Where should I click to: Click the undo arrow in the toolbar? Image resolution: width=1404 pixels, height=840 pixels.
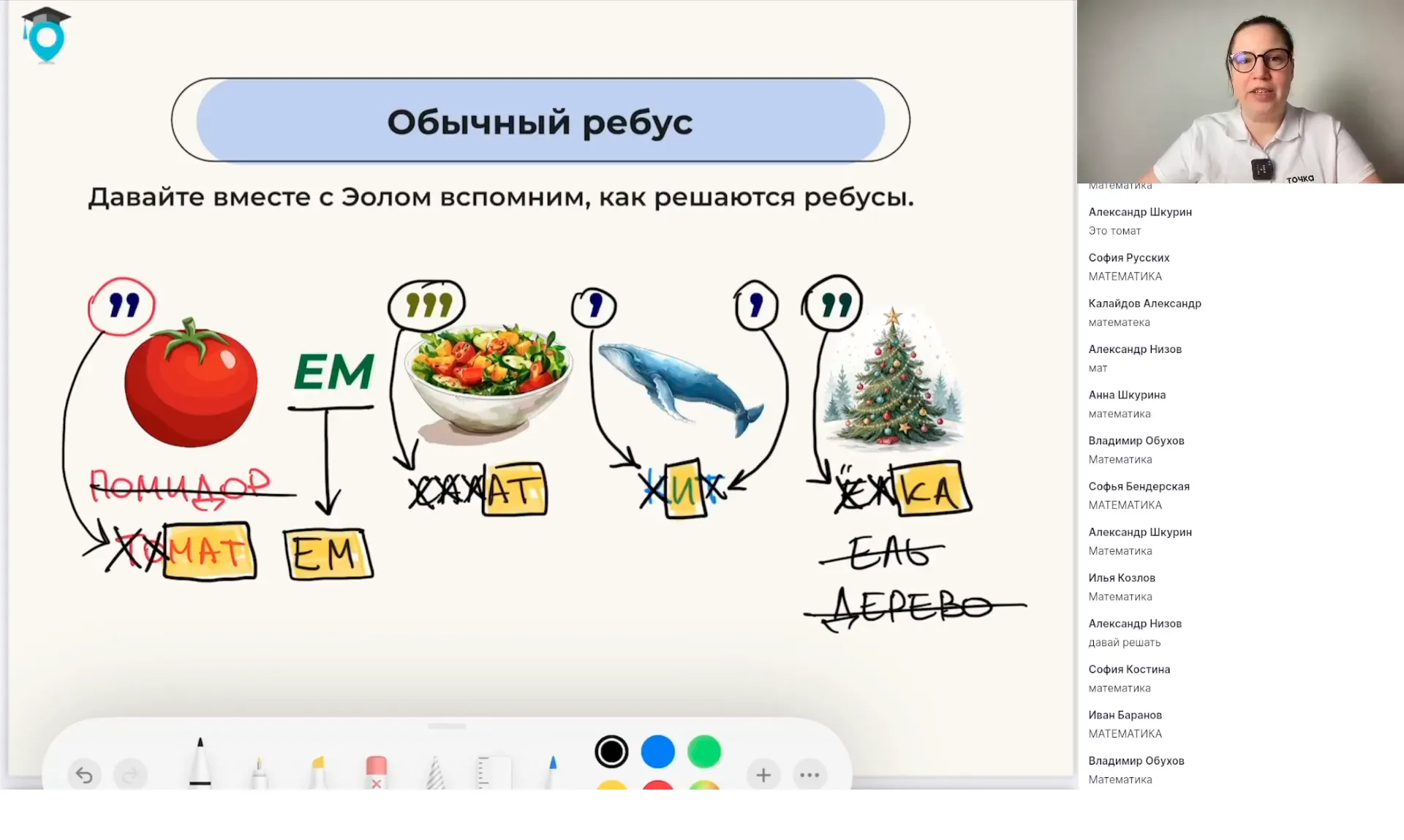point(84,775)
